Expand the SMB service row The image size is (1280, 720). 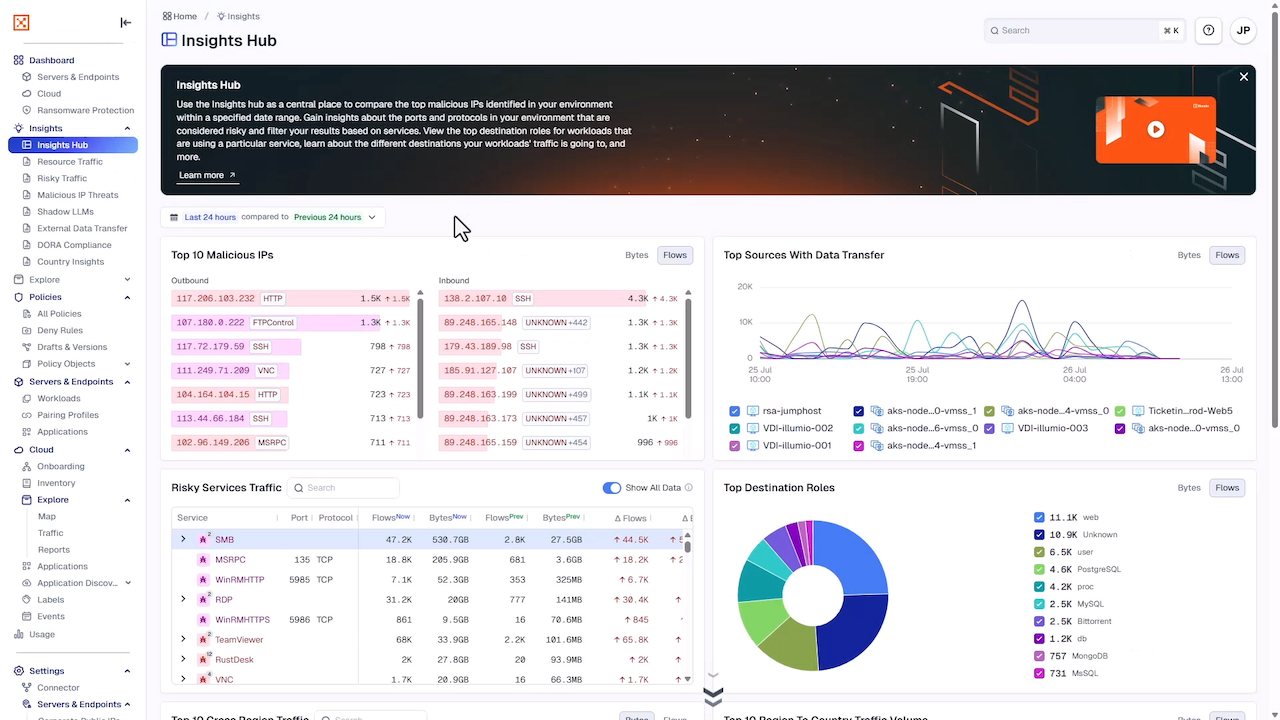pyautogui.click(x=183, y=539)
